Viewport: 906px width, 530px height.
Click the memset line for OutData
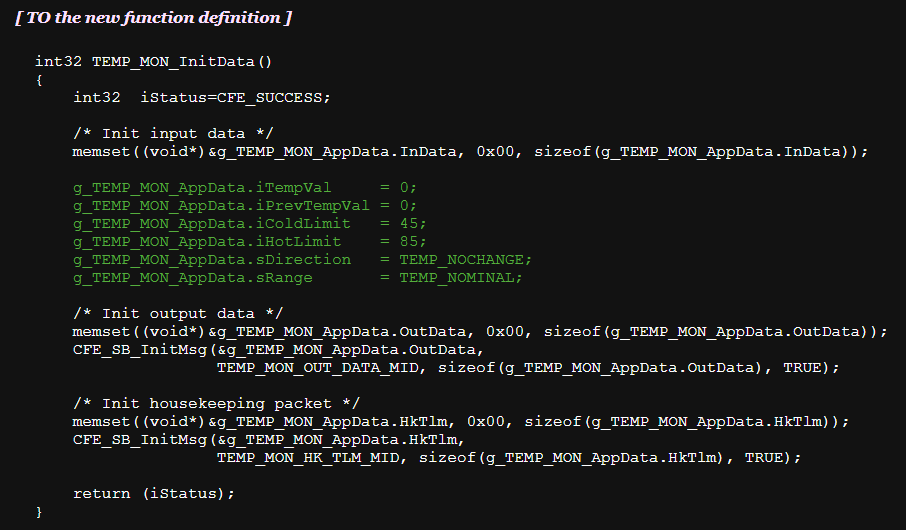480,331
